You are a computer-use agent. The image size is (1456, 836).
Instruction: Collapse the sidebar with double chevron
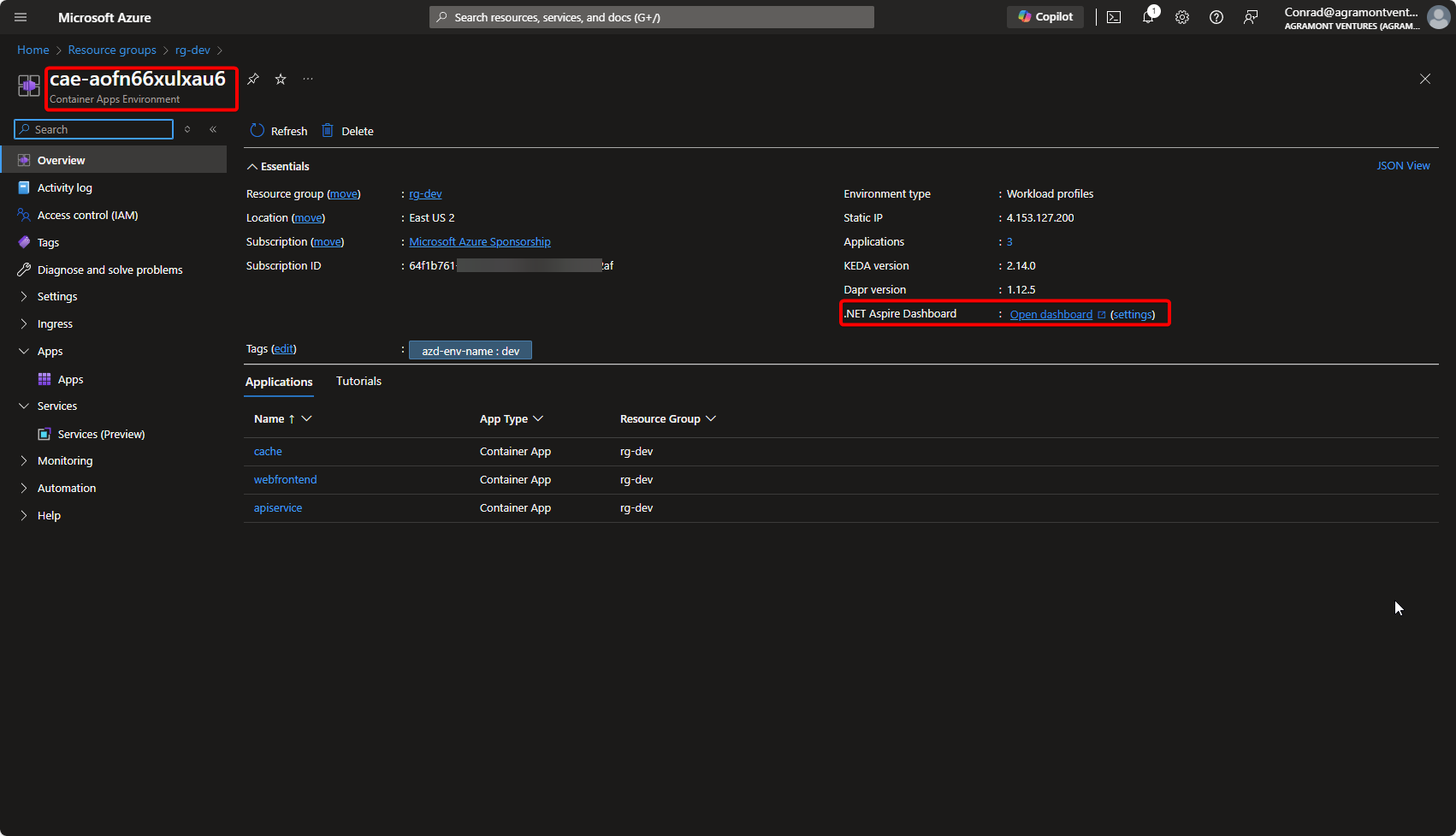pos(213,129)
